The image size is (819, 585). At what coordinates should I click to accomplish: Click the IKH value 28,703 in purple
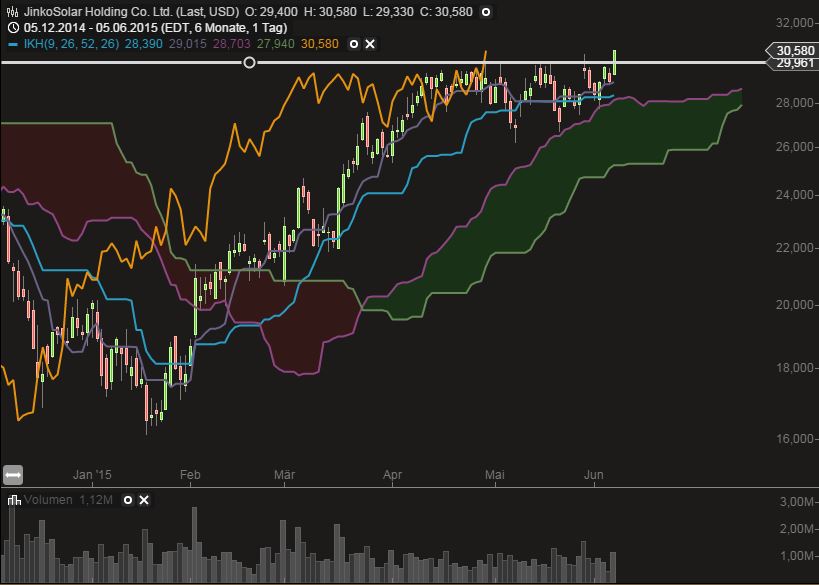(x=231, y=44)
